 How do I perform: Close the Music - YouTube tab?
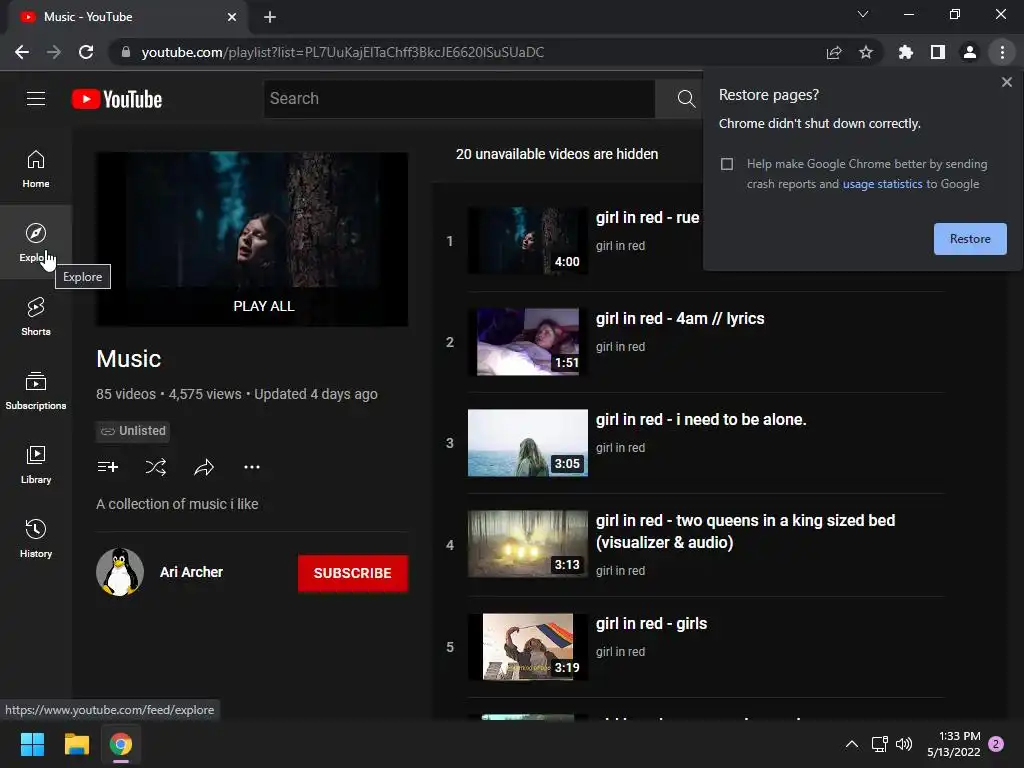[232, 17]
